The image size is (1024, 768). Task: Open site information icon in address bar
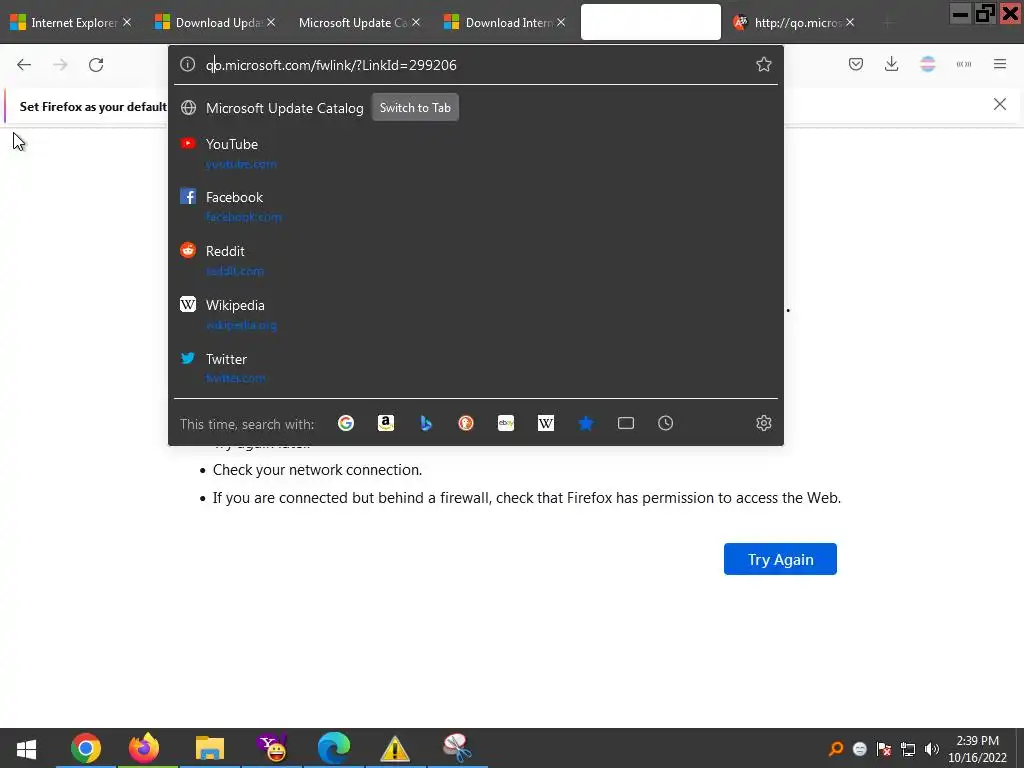point(187,64)
